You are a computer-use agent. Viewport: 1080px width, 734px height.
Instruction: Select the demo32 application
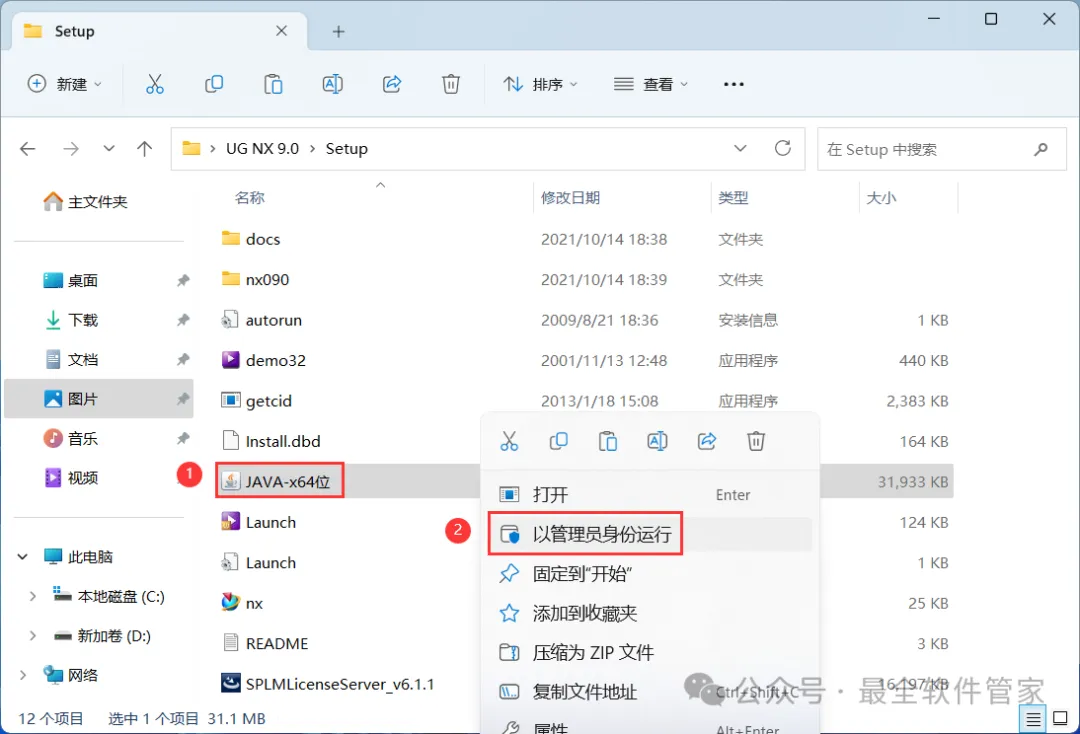[x=264, y=360]
